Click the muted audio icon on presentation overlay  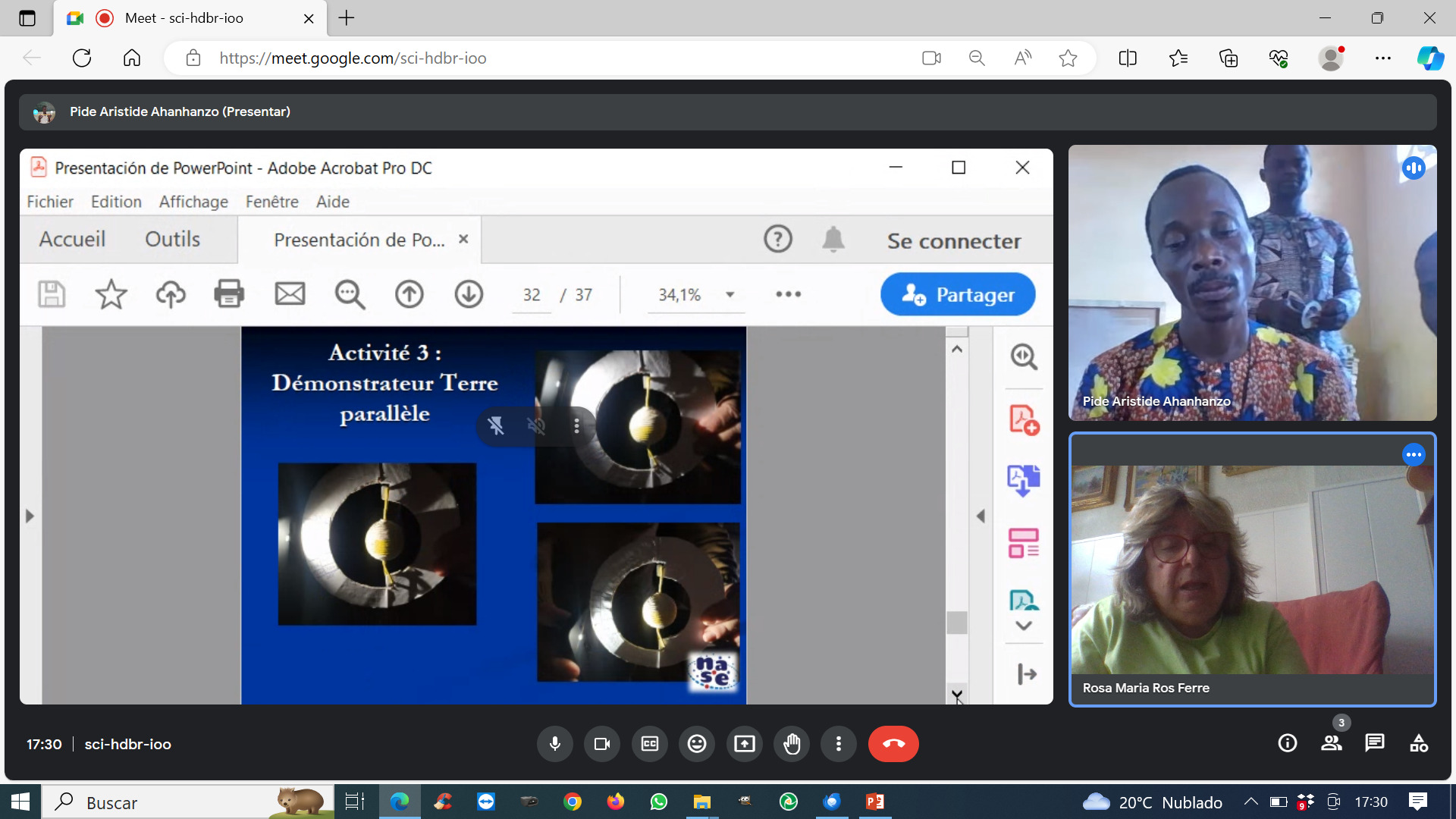click(536, 426)
